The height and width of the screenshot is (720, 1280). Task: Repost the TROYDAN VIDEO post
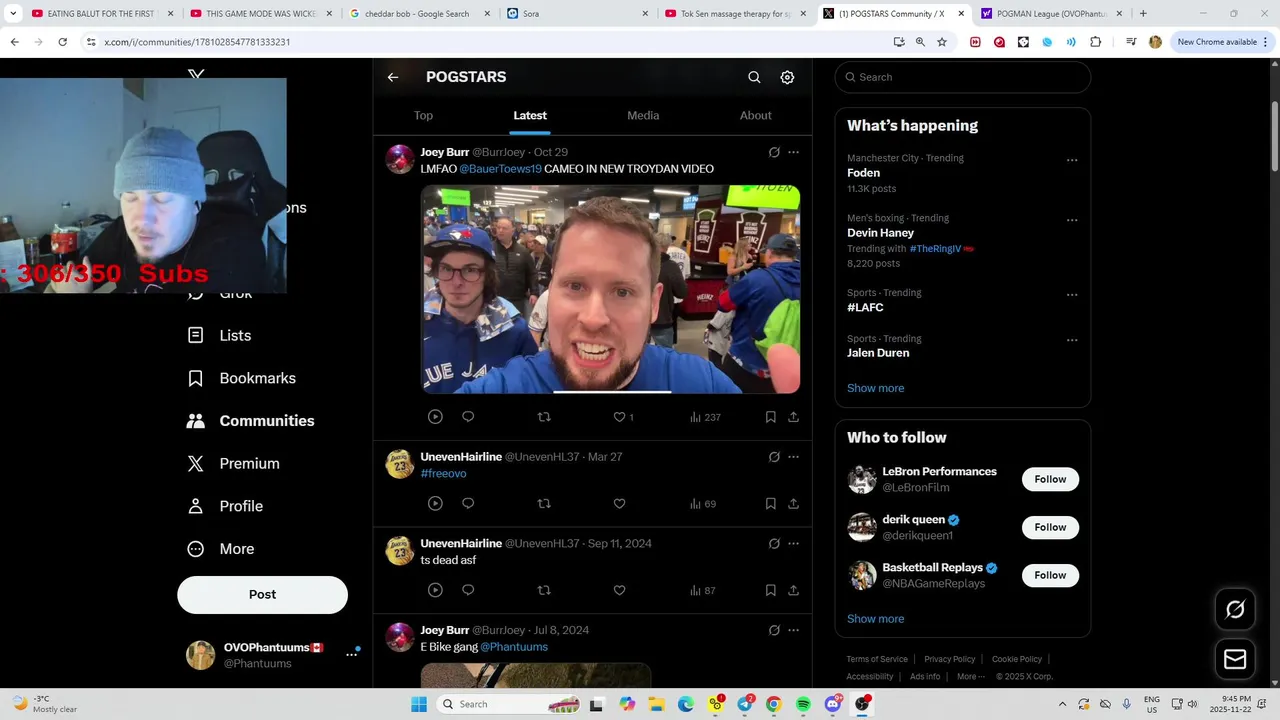pyautogui.click(x=544, y=417)
